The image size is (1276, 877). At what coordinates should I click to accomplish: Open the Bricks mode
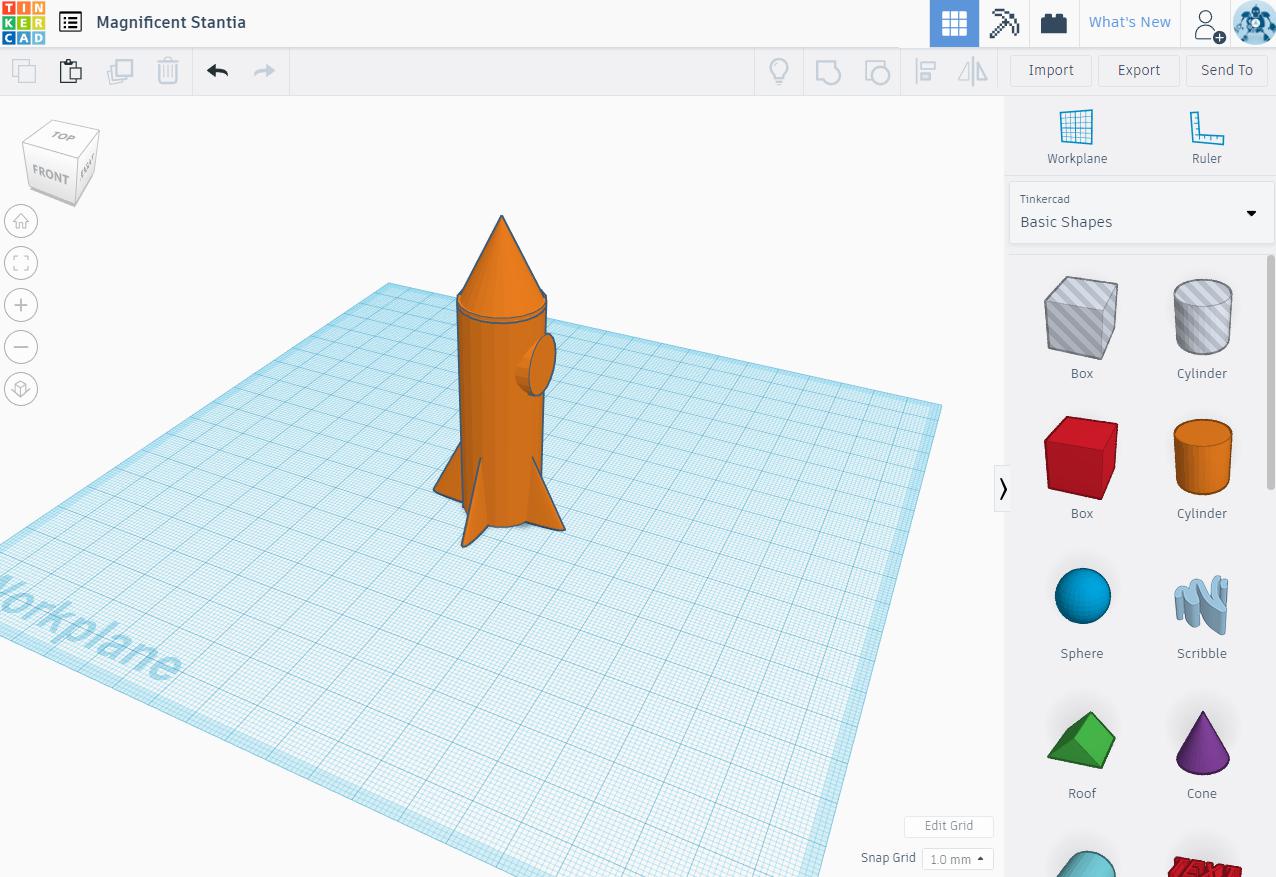tap(1053, 23)
